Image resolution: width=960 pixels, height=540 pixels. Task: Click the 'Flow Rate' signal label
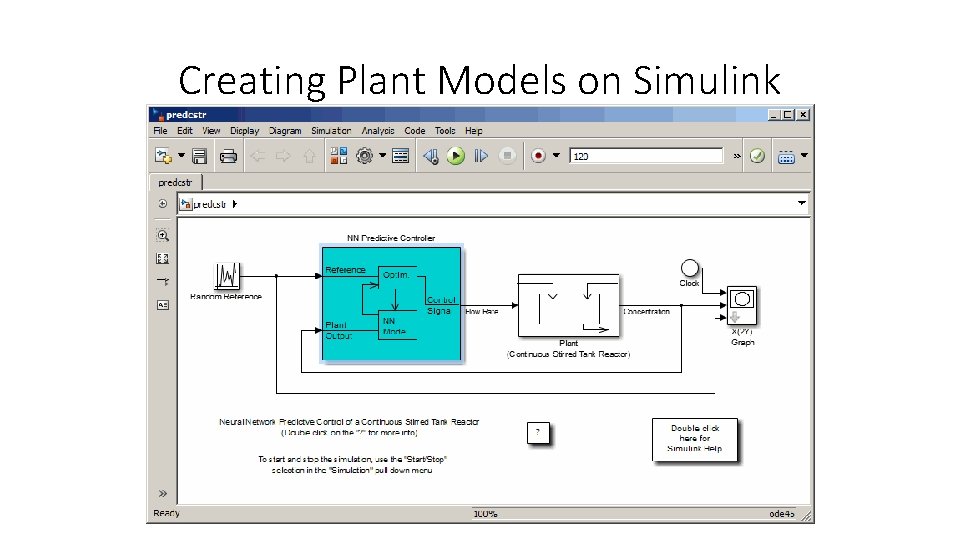482,312
